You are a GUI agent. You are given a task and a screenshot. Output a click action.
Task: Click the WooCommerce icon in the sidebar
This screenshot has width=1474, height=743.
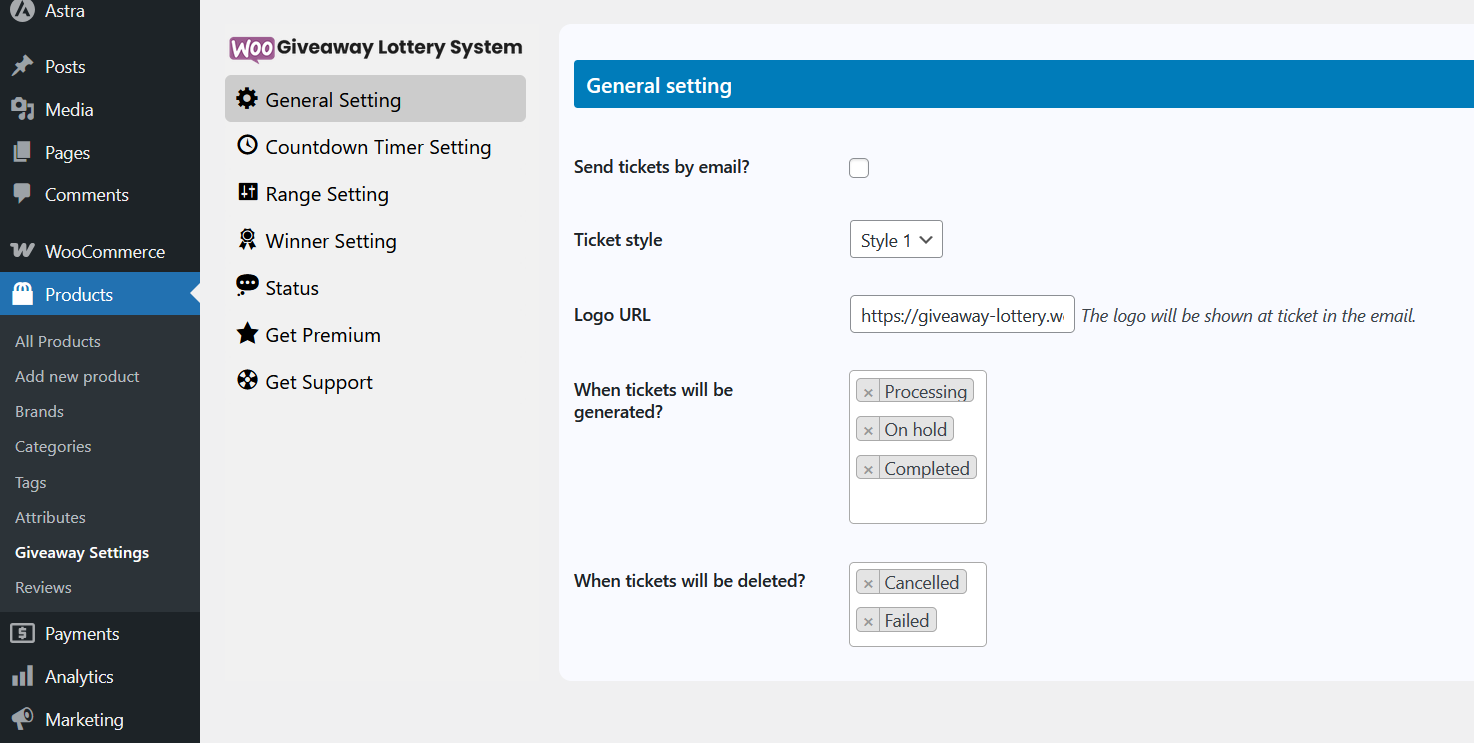pyautogui.click(x=22, y=251)
